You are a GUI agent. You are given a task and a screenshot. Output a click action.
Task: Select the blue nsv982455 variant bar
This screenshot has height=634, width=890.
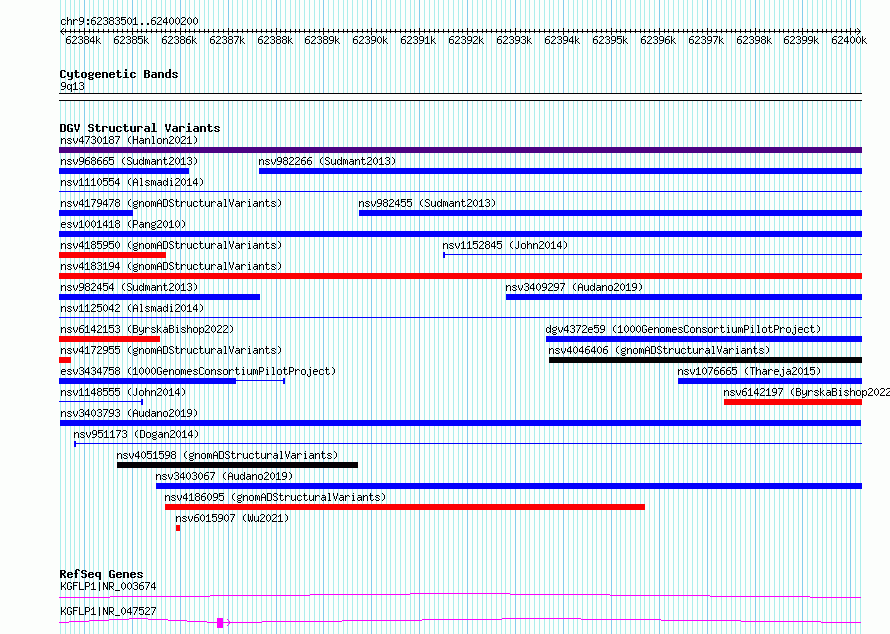tap(610, 213)
